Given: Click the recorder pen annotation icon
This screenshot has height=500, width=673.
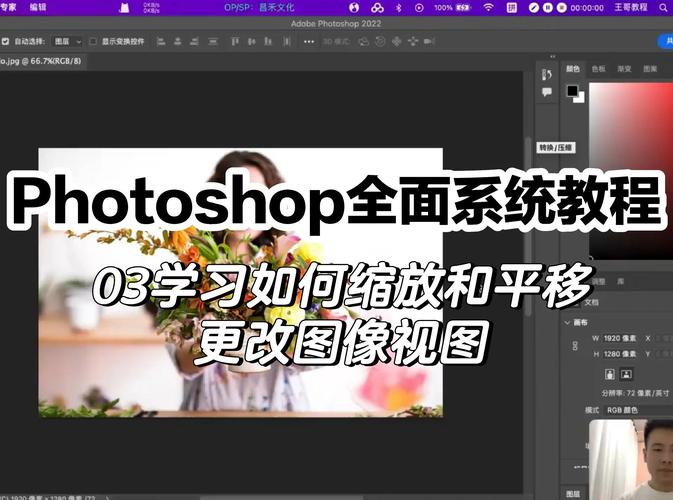Looking at the screenshot, I should 534,7.
